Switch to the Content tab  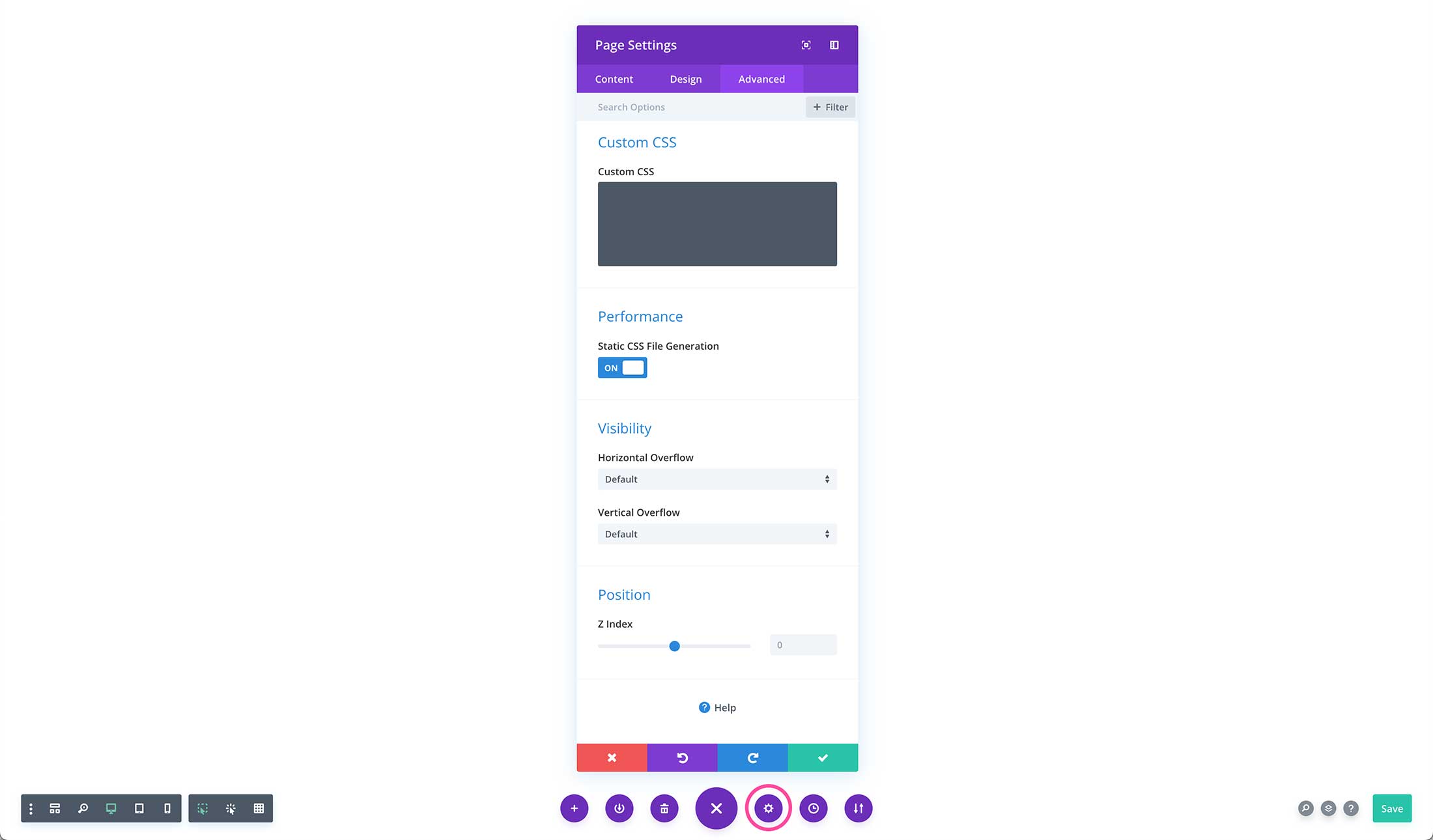pos(614,78)
